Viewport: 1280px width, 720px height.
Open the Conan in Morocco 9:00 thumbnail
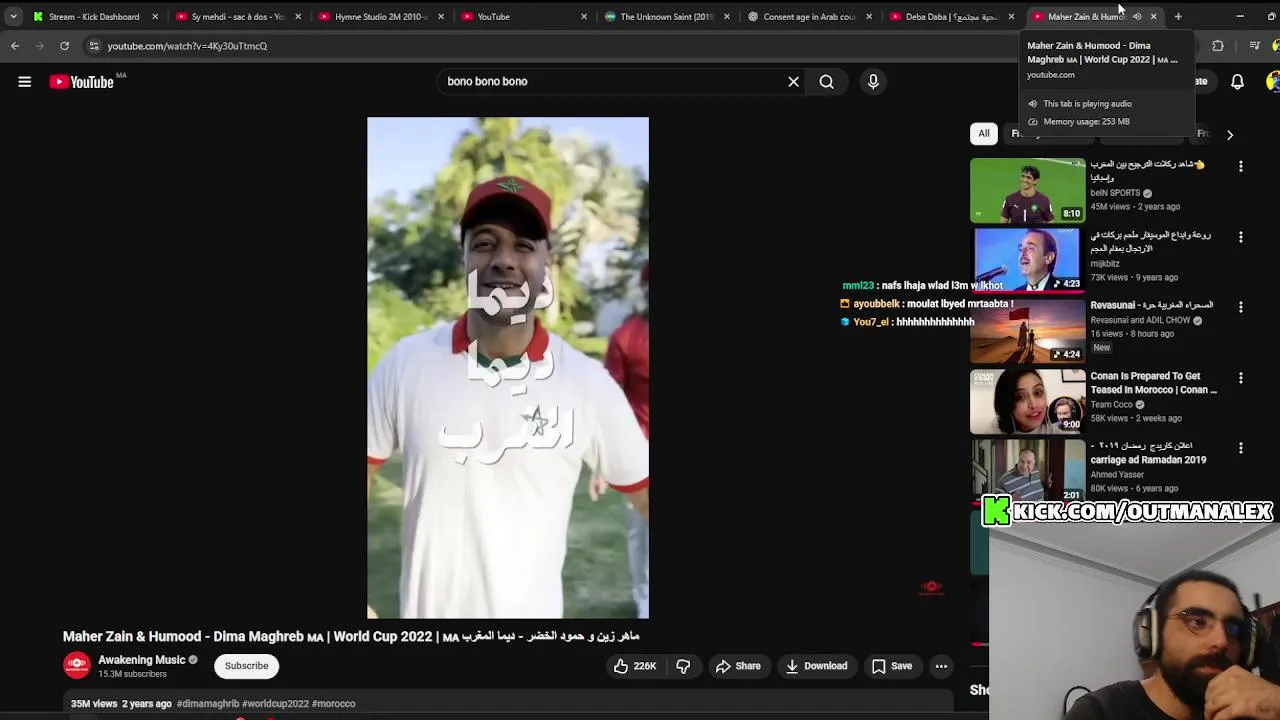[1027, 401]
